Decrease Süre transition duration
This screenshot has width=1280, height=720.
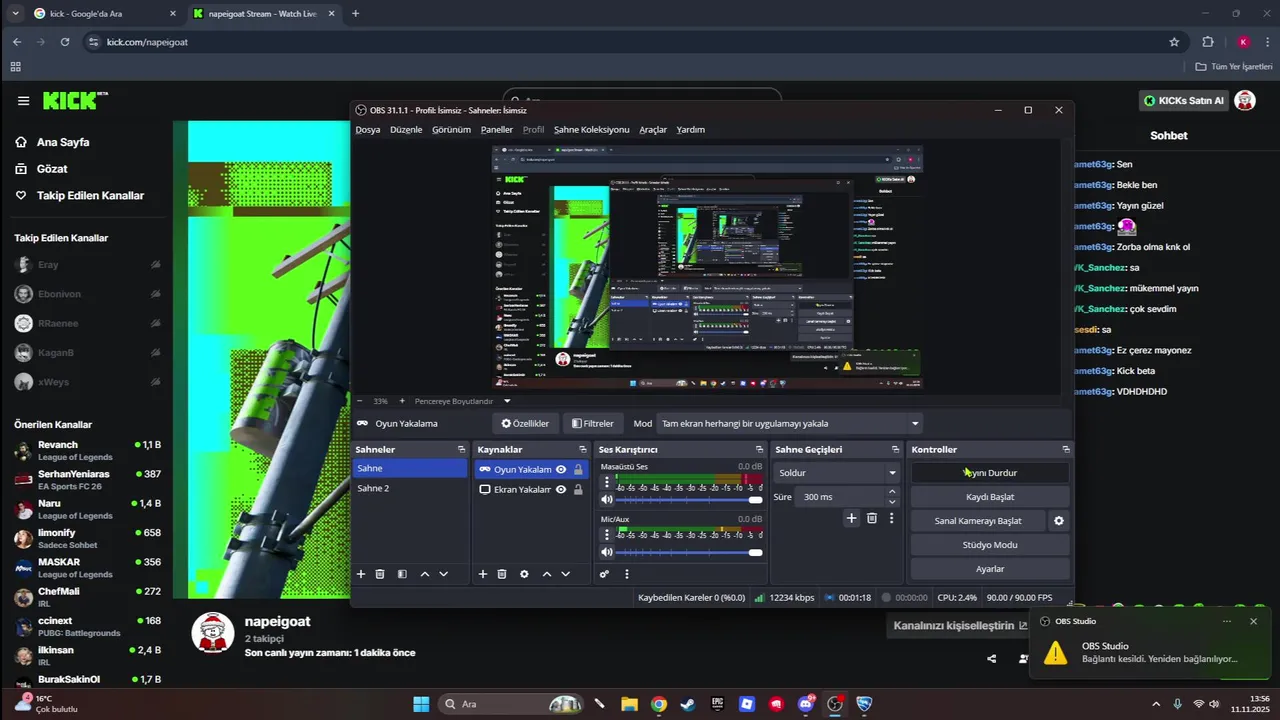892,502
